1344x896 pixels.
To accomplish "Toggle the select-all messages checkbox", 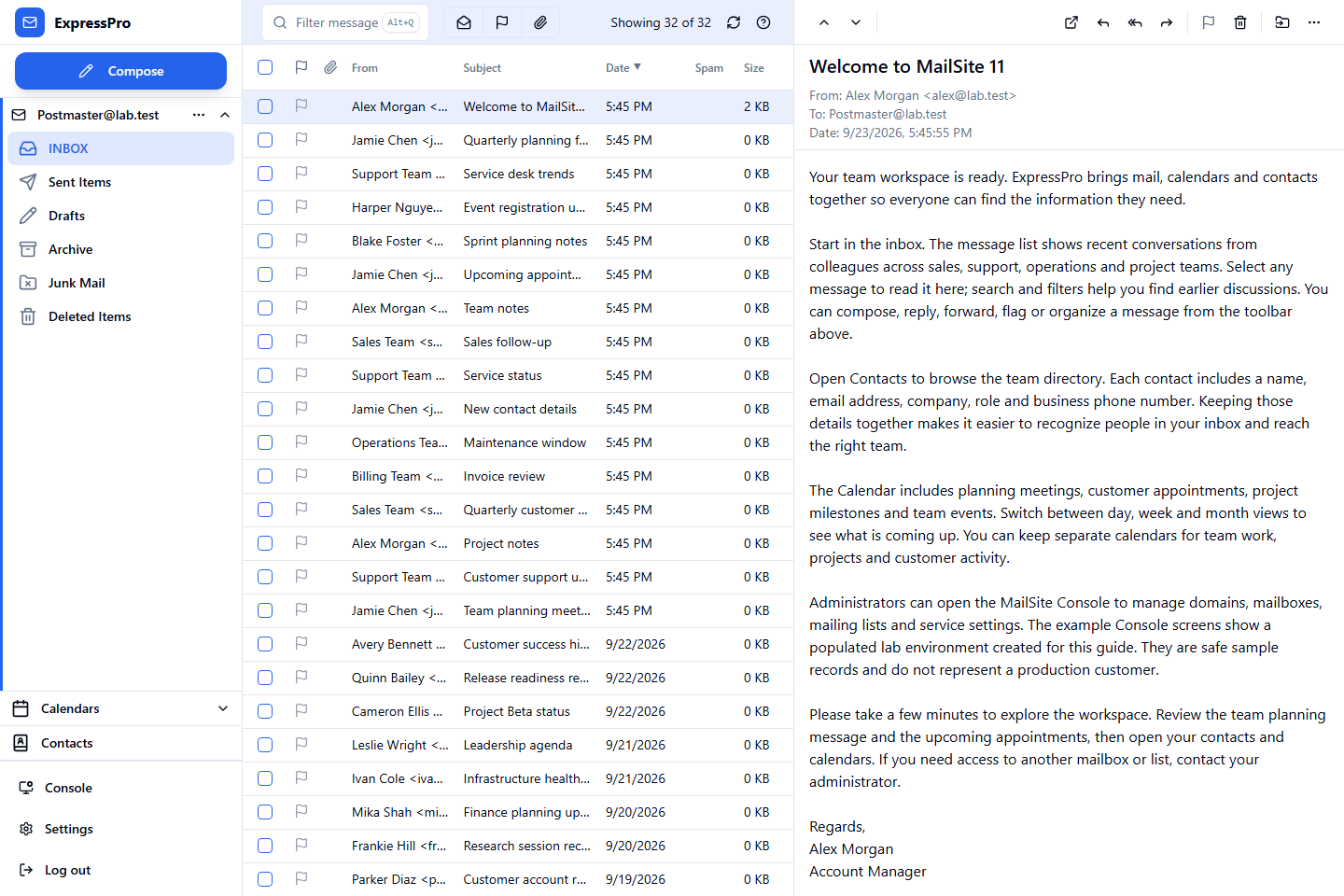I will click(x=265, y=67).
